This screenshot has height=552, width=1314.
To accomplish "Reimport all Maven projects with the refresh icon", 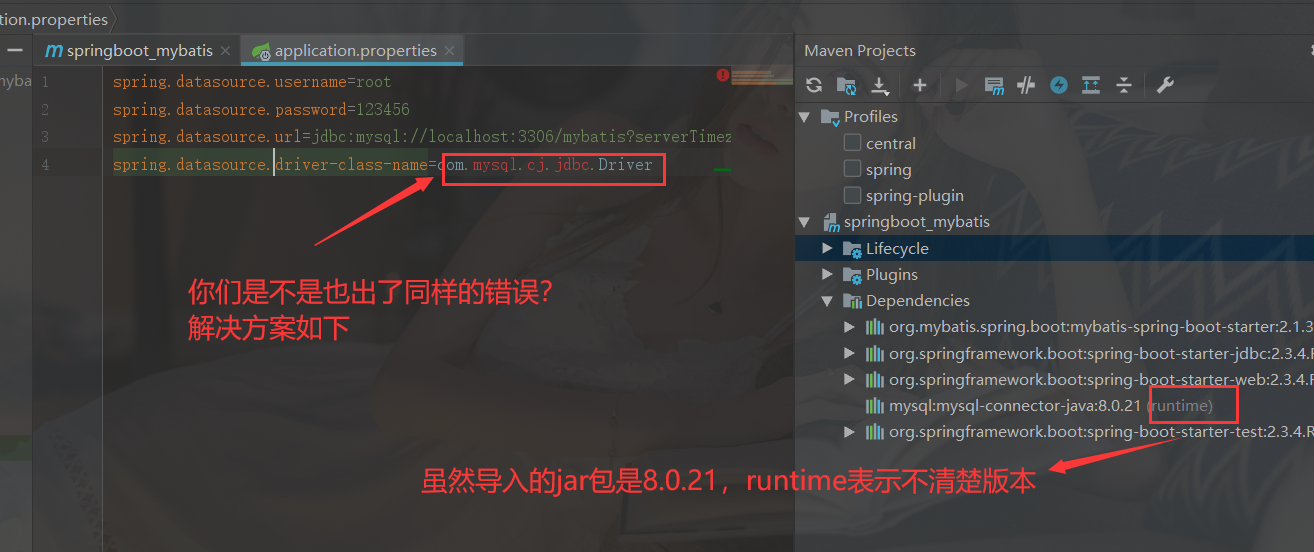I will pyautogui.click(x=814, y=85).
